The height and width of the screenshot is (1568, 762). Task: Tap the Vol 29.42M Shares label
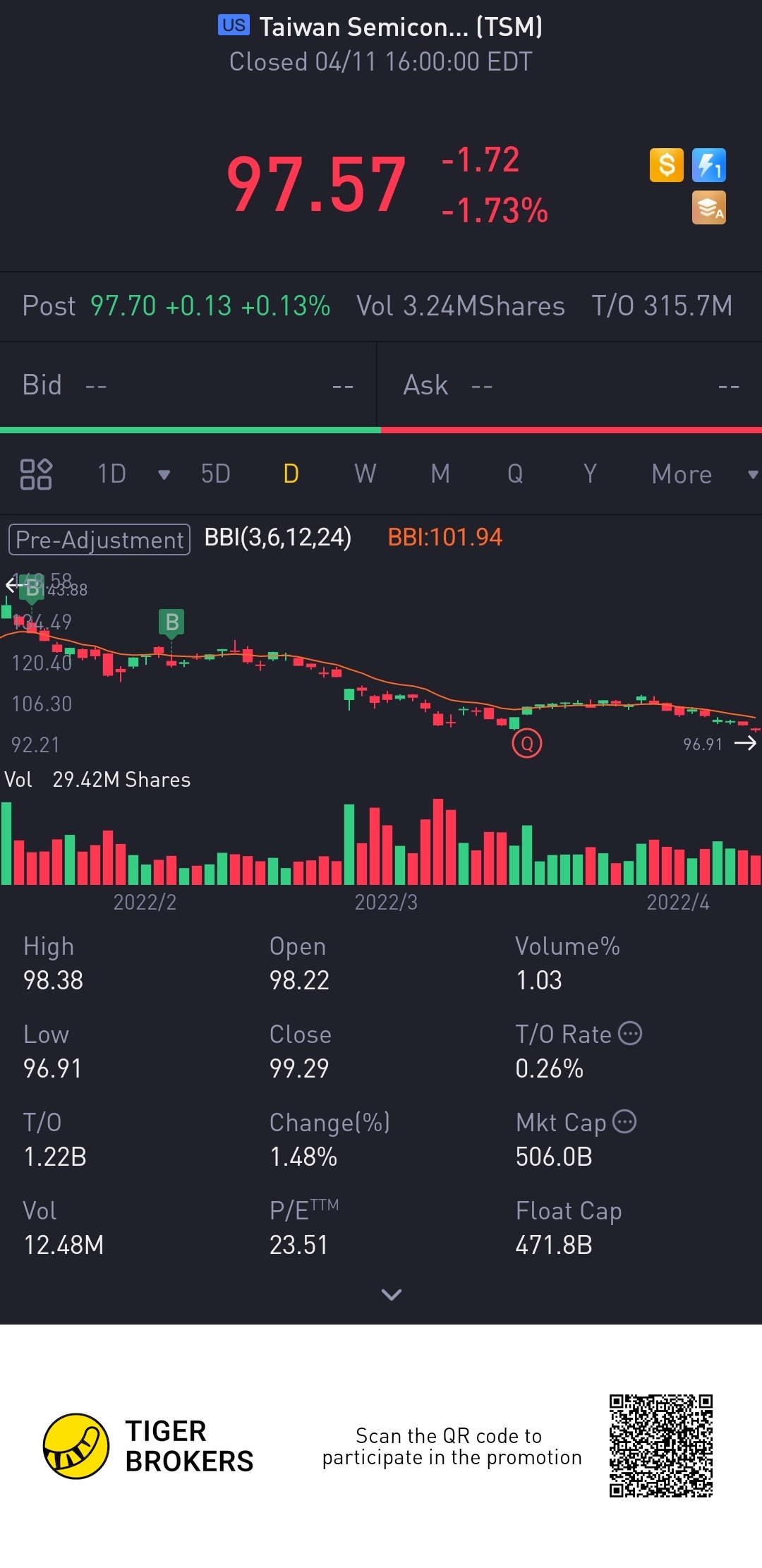97,780
